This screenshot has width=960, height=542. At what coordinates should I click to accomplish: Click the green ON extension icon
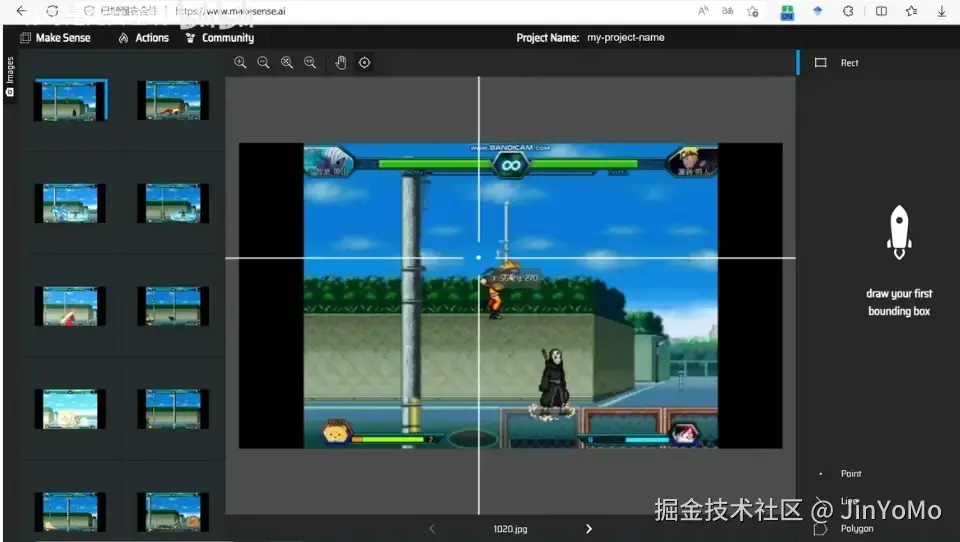[x=787, y=12]
